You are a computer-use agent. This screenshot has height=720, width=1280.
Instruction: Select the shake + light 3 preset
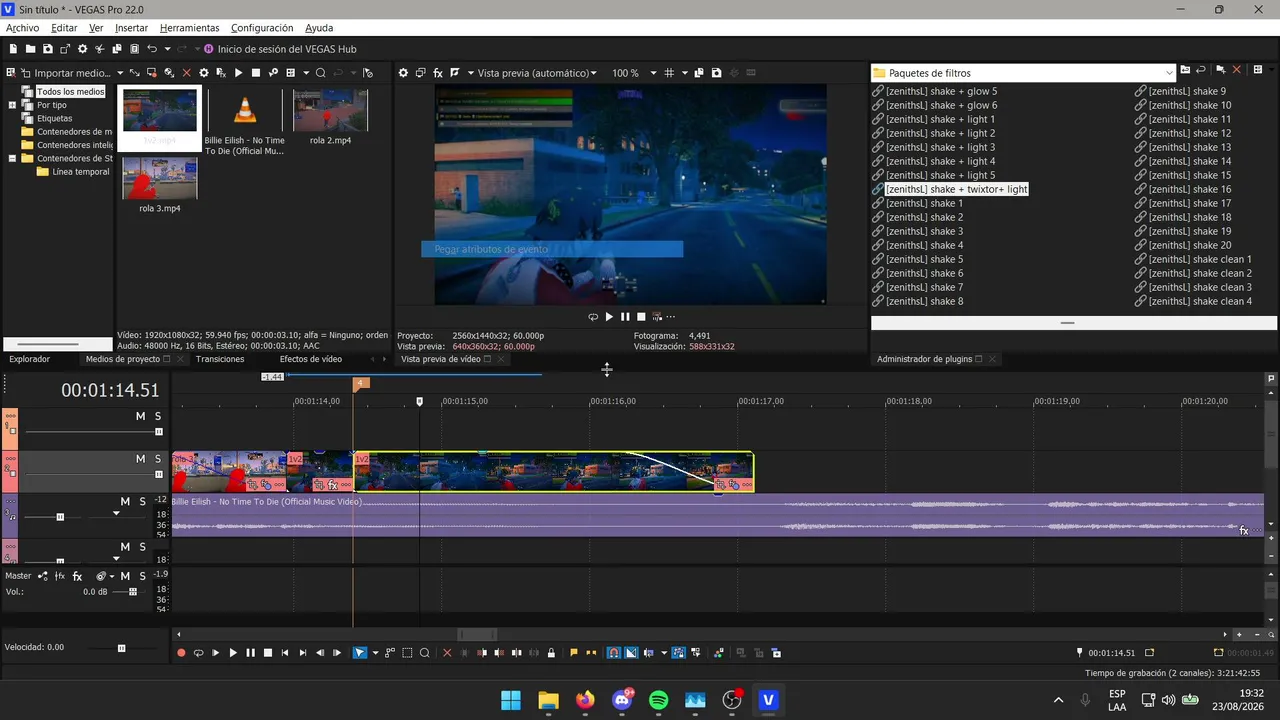tap(940, 147)
